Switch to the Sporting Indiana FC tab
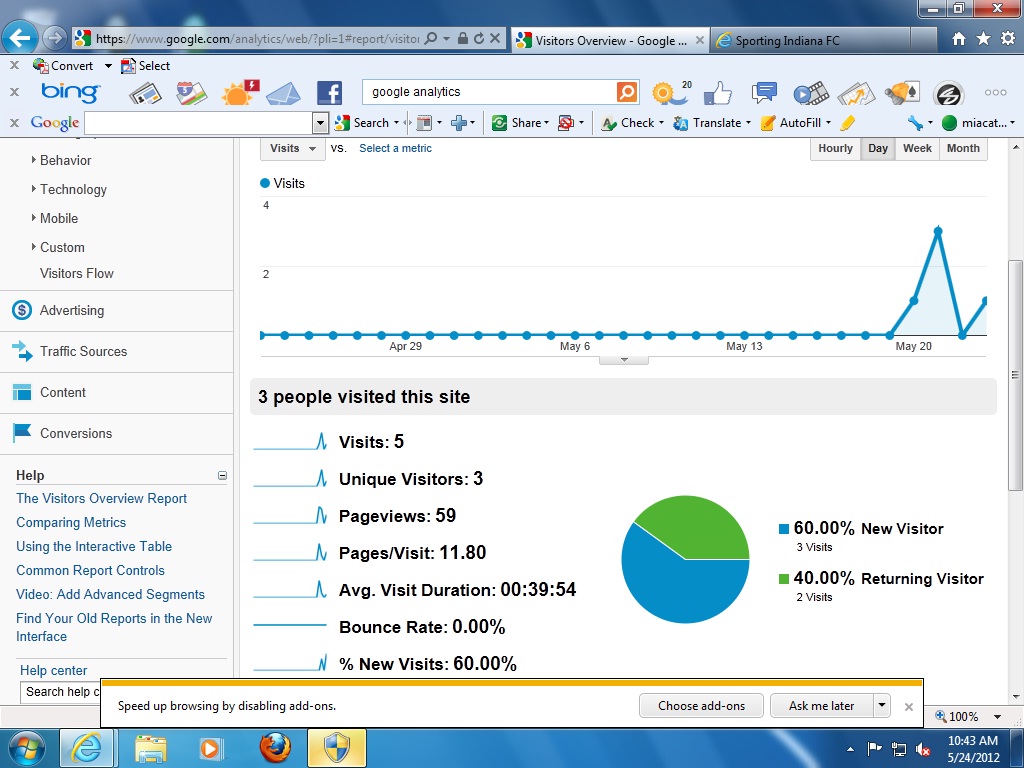The image size is (1024, 768). pos(787,41)
